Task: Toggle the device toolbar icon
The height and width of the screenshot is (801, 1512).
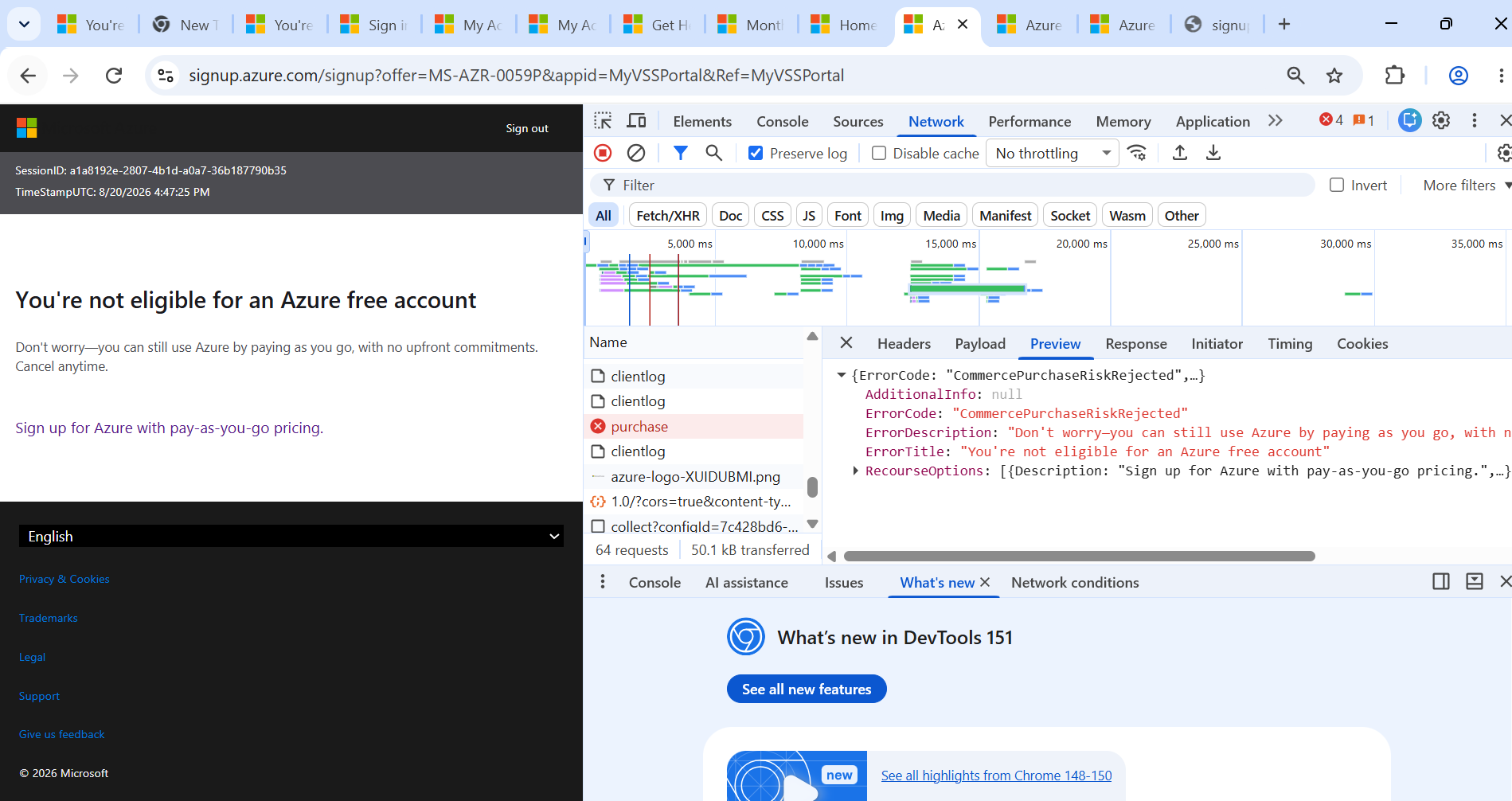Action: coord(636,121)
